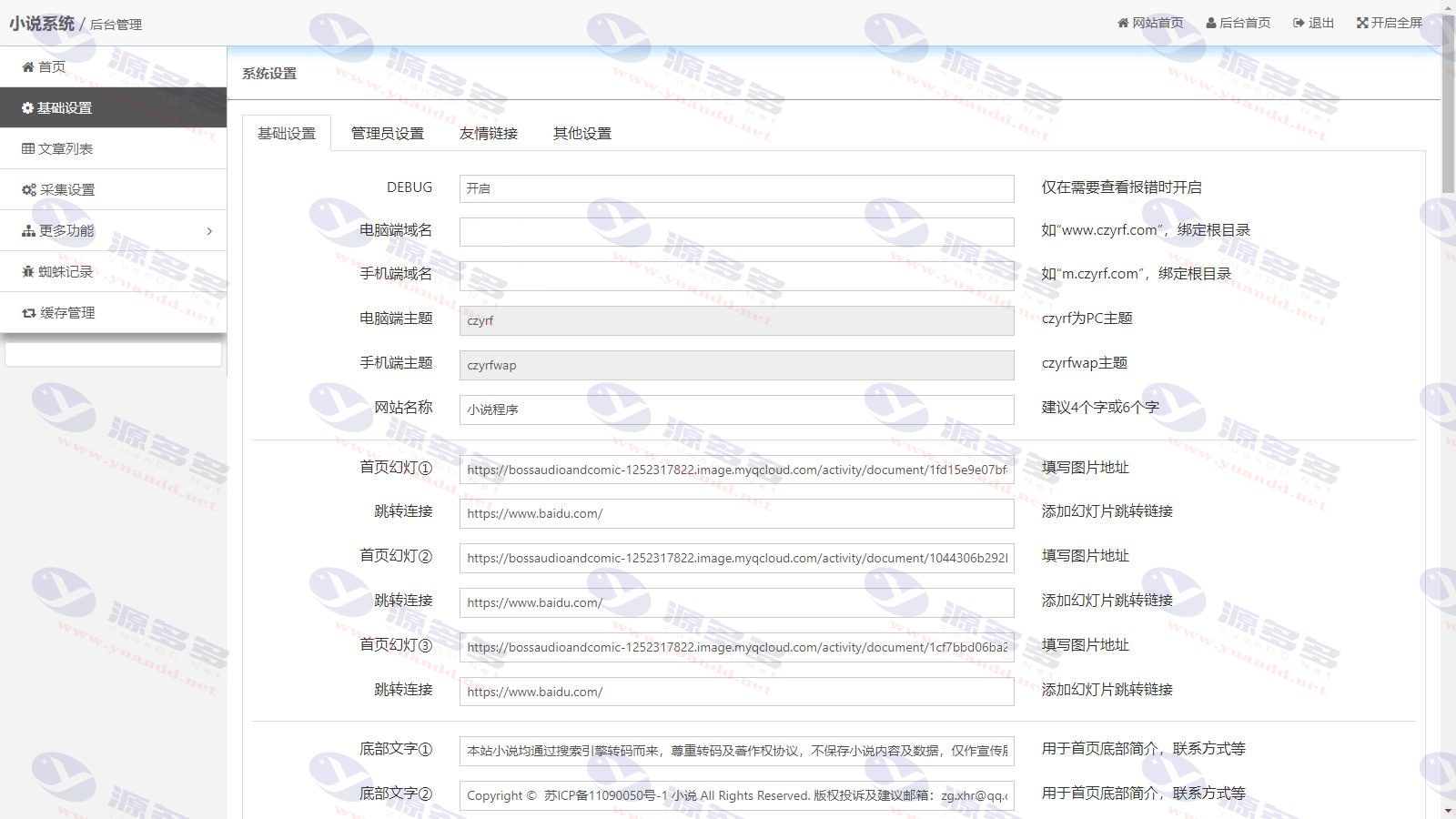Focus the 手机端域名 input field
The image size is (1456, 819).
click(x=736, y=276)
